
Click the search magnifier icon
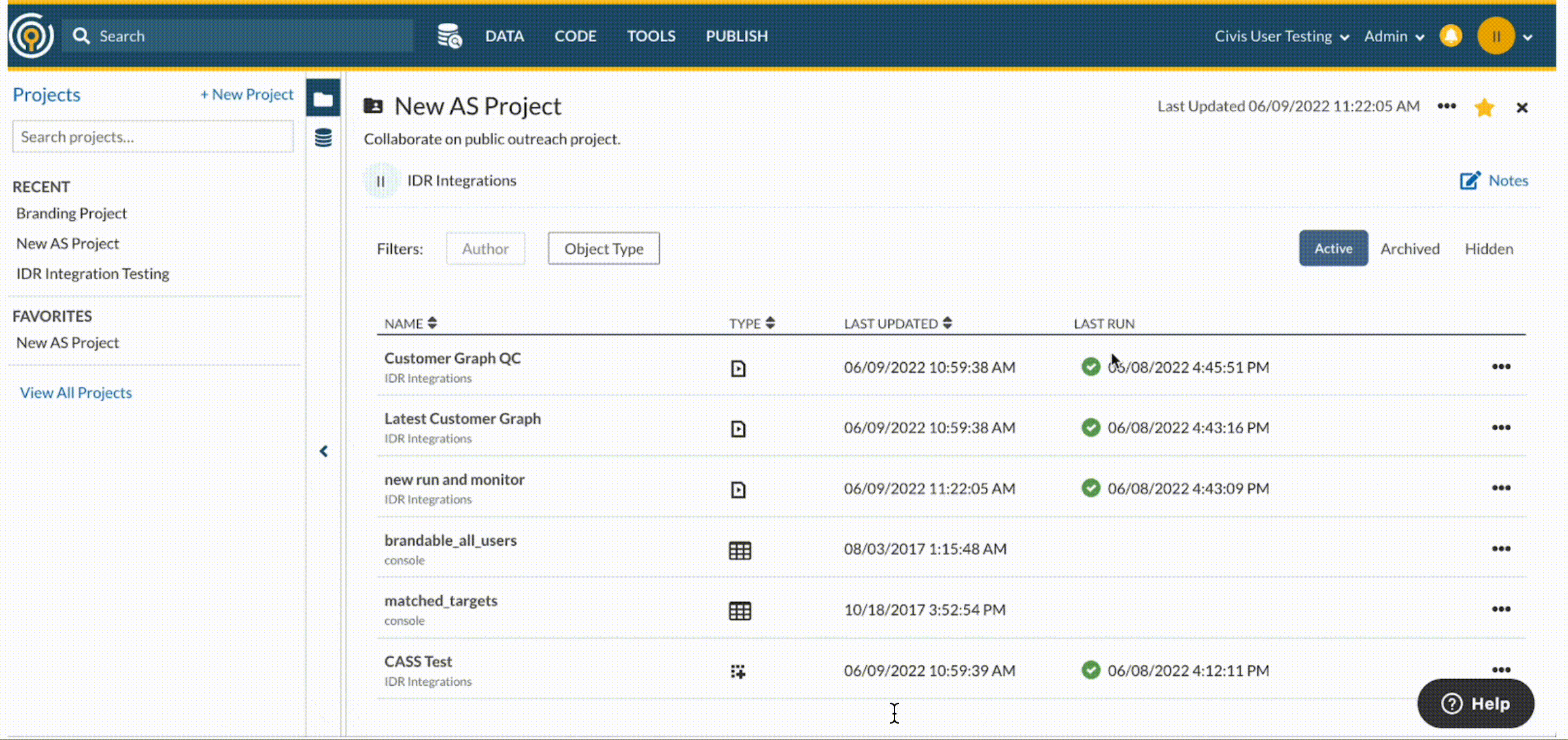(81, 36)
